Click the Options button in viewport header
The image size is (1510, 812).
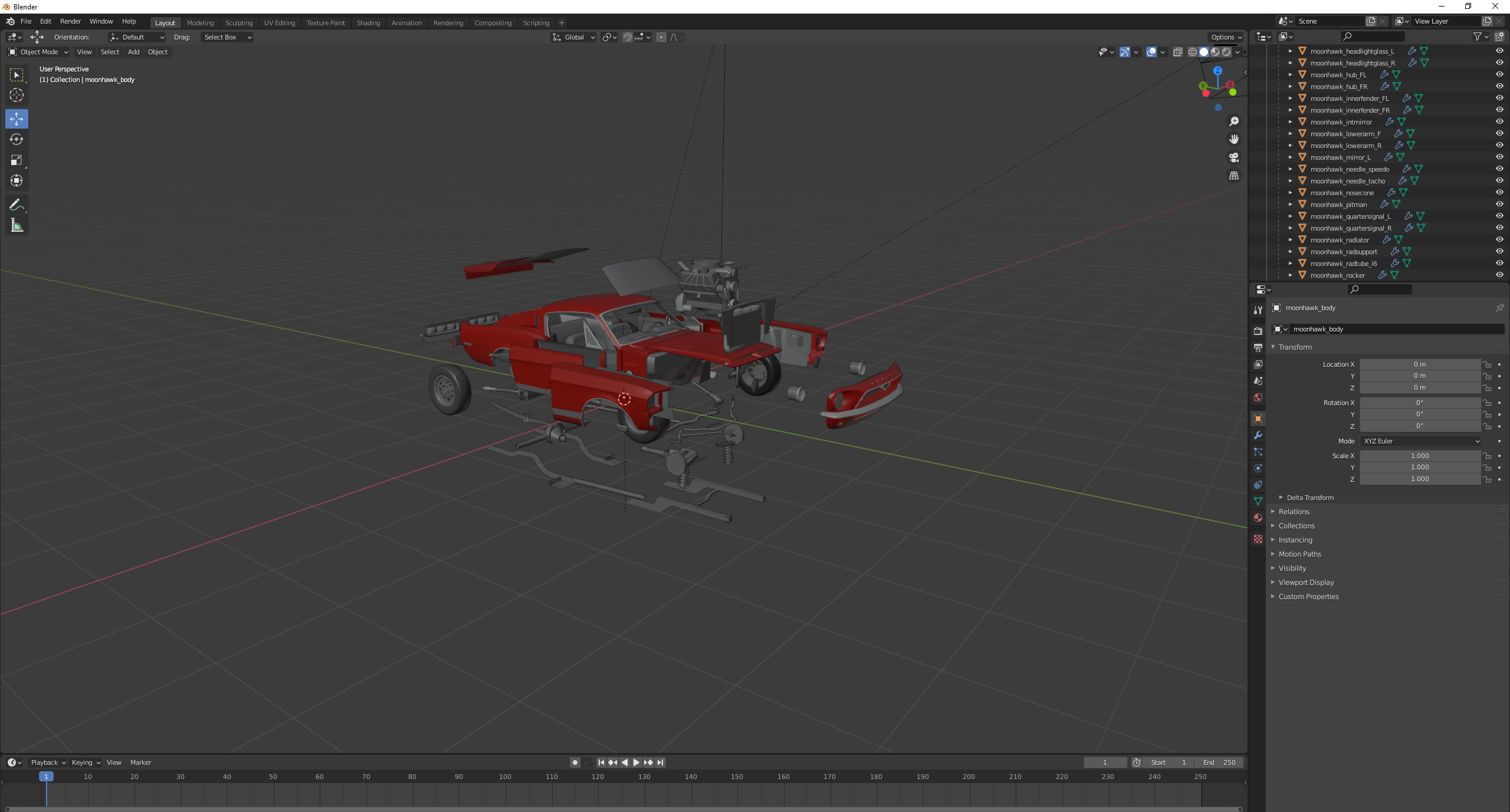tap(1226, 37)
